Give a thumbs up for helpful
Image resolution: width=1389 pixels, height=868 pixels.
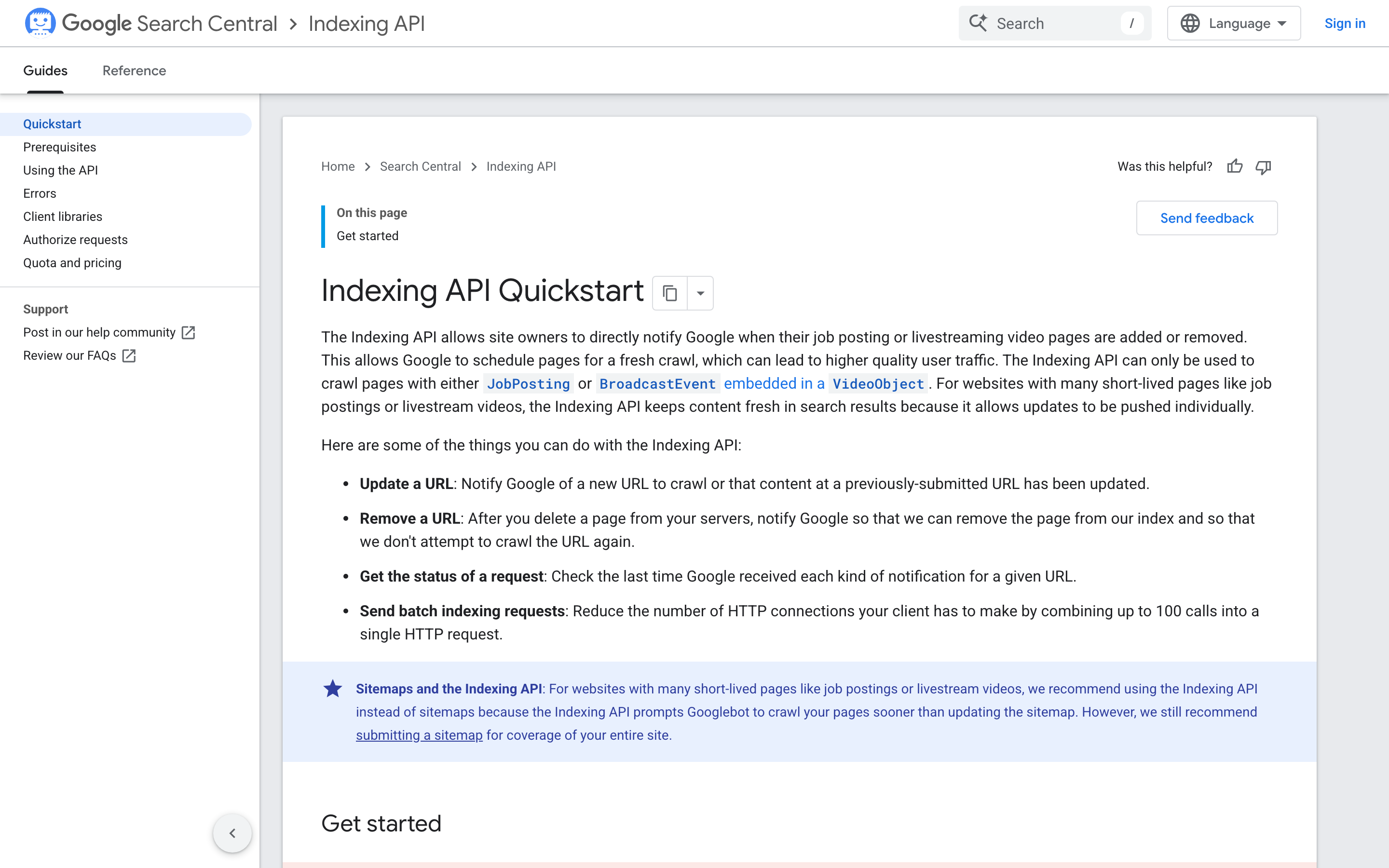1235,166
